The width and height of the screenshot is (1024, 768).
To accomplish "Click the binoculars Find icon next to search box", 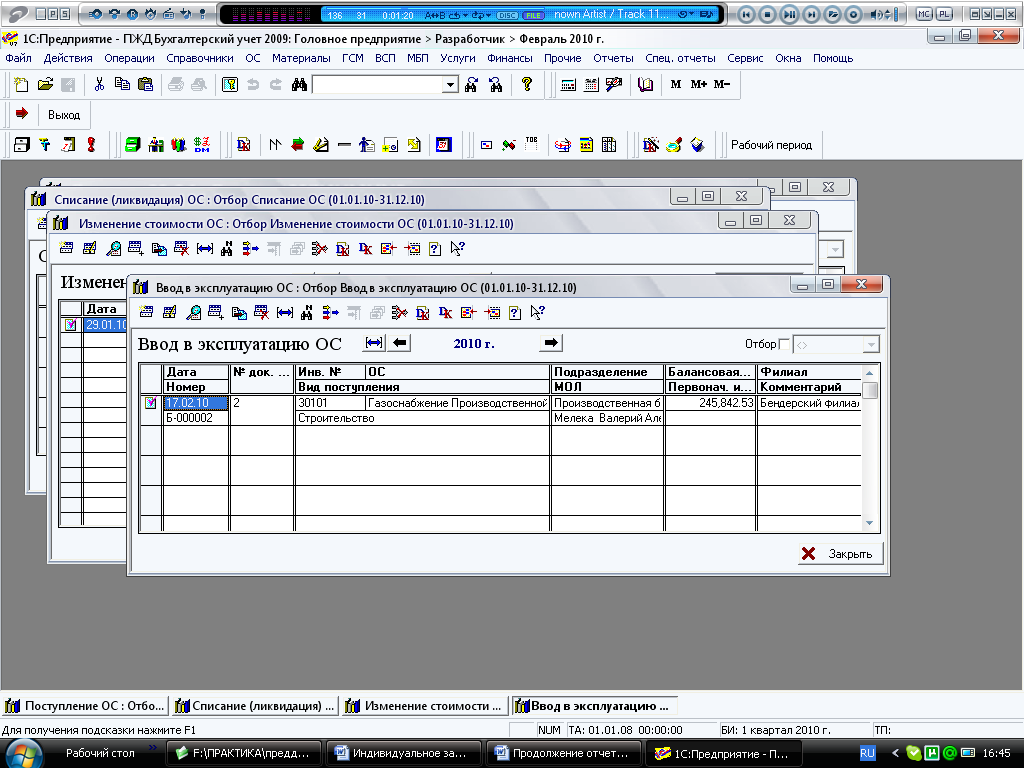I will click(x=299, y=84).
